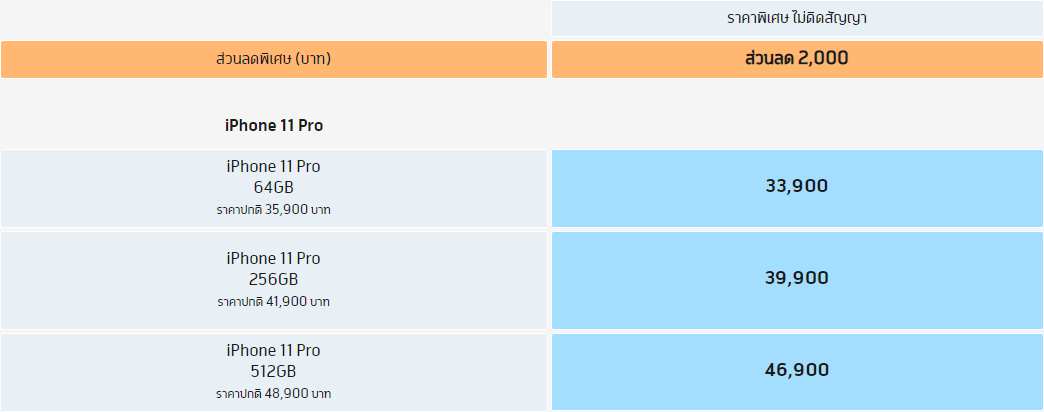Click the ราคาพิเศษ text in the top header
The width and height of the screenshot is (1044, 412).
click(759, 18)
